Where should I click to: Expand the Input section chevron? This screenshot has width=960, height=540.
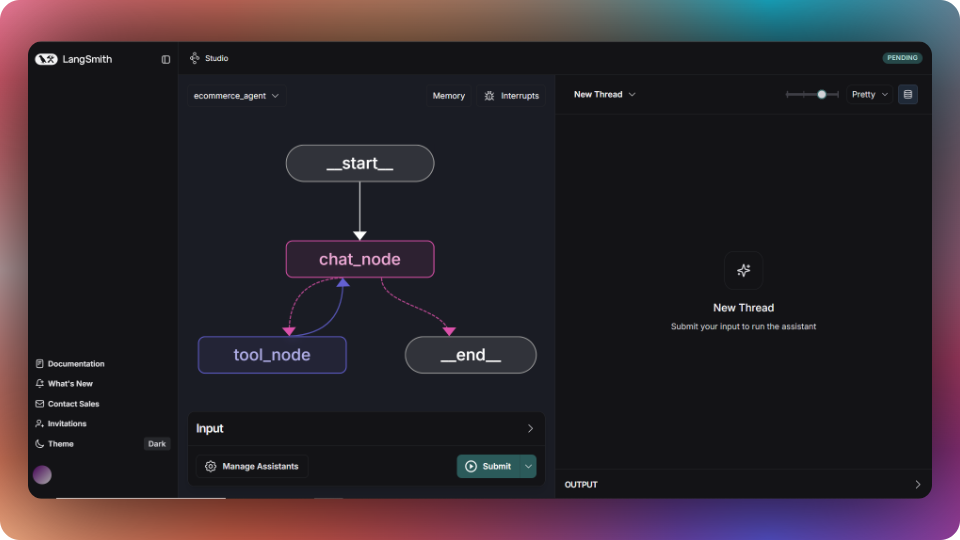click(530, 429)
